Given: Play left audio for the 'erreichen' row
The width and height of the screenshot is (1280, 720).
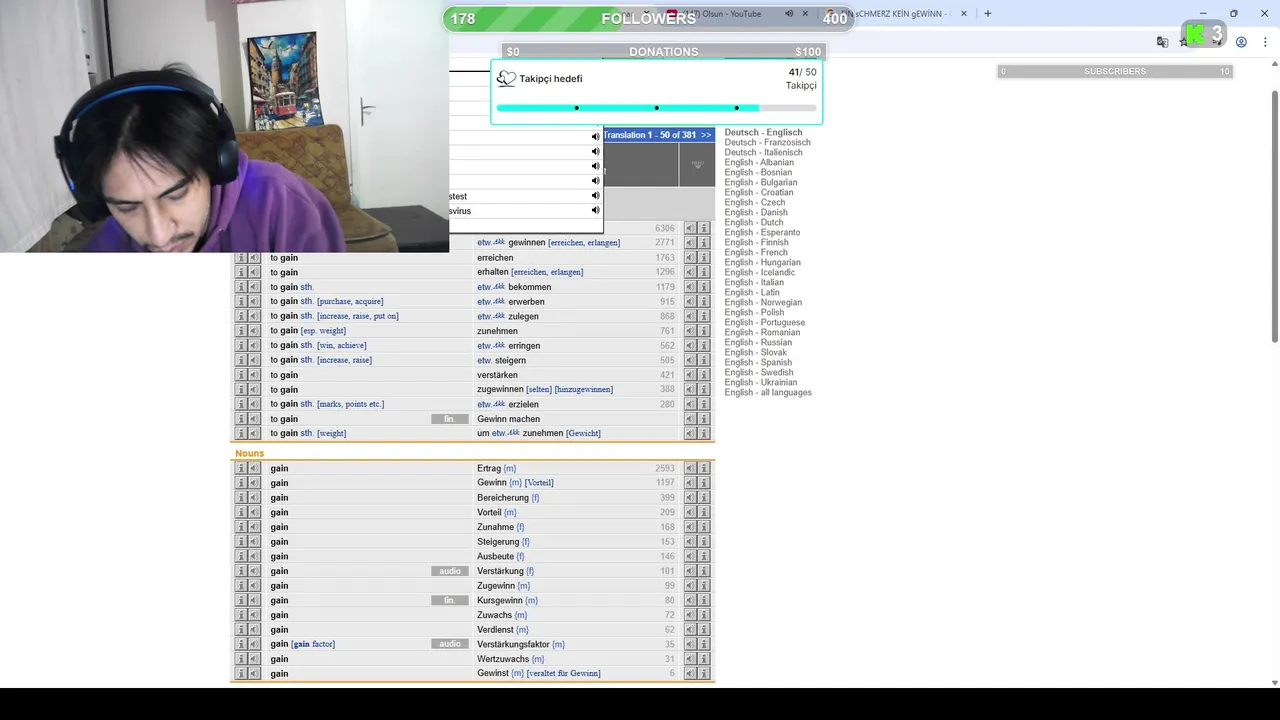Looking at the screenshot, I should [x=254, y=258].
